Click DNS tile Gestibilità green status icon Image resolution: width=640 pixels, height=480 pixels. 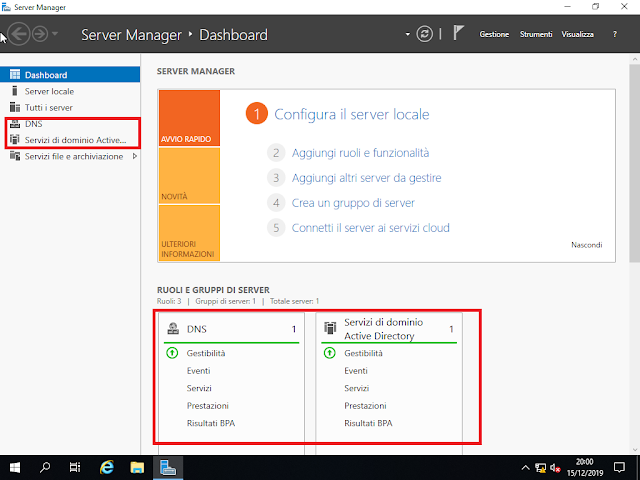(172, 353)
